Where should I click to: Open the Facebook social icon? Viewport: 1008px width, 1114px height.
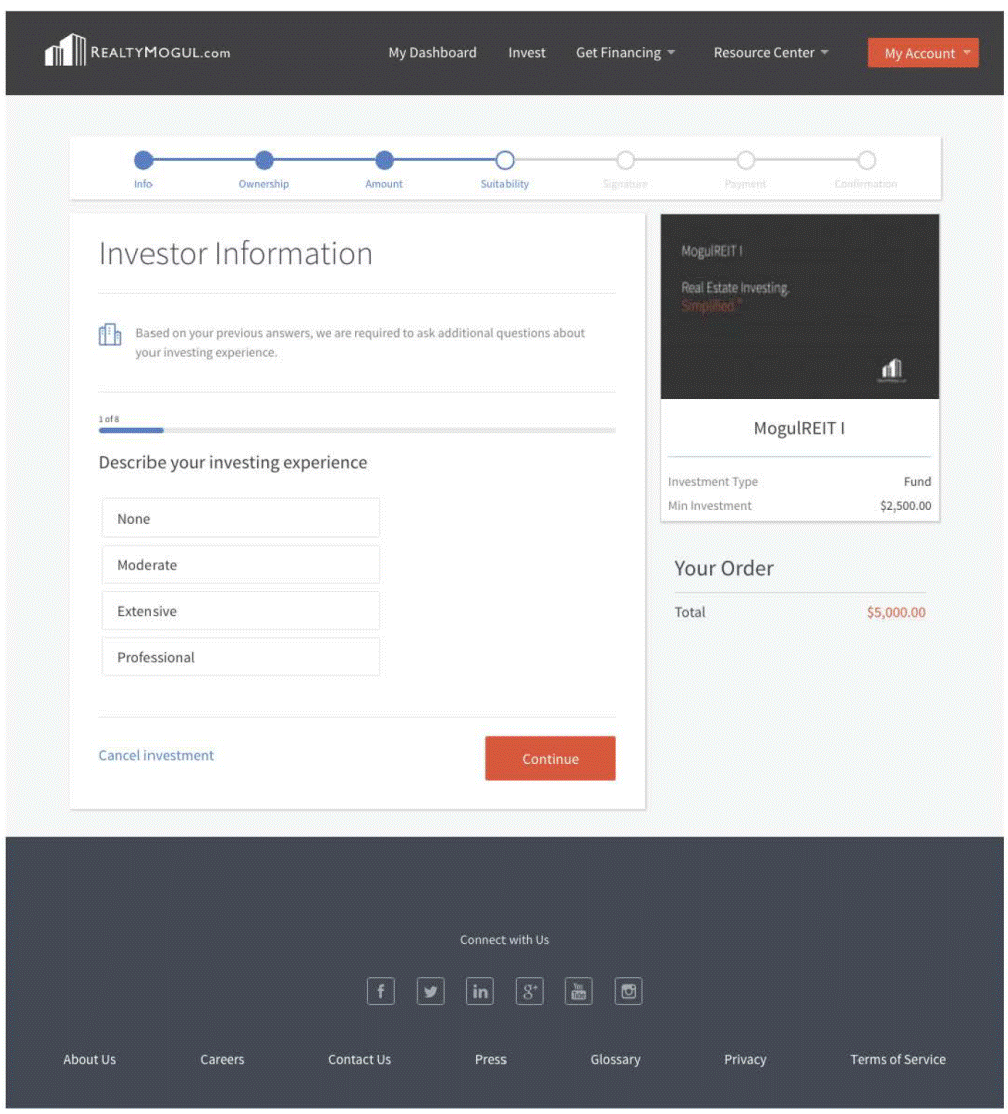click(x=380, y=991)
